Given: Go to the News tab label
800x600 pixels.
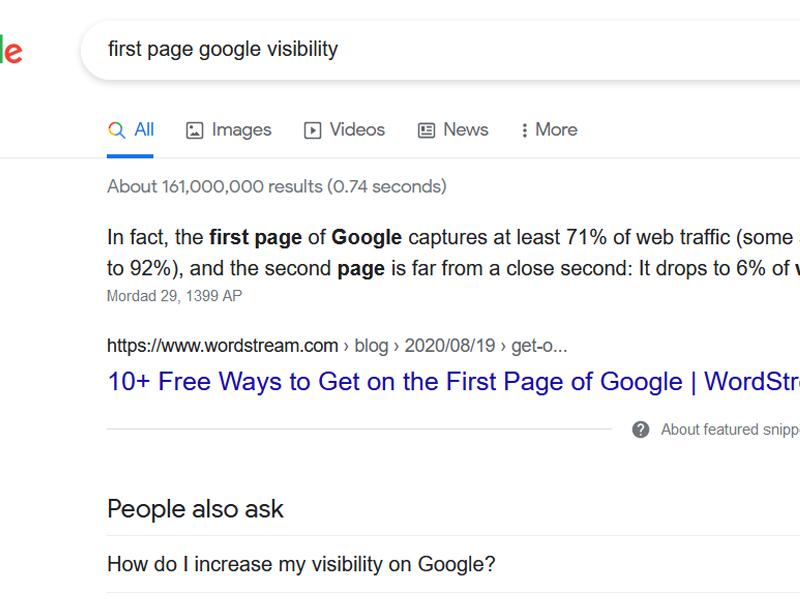Looking at the screenshot, I should point(465,129).
